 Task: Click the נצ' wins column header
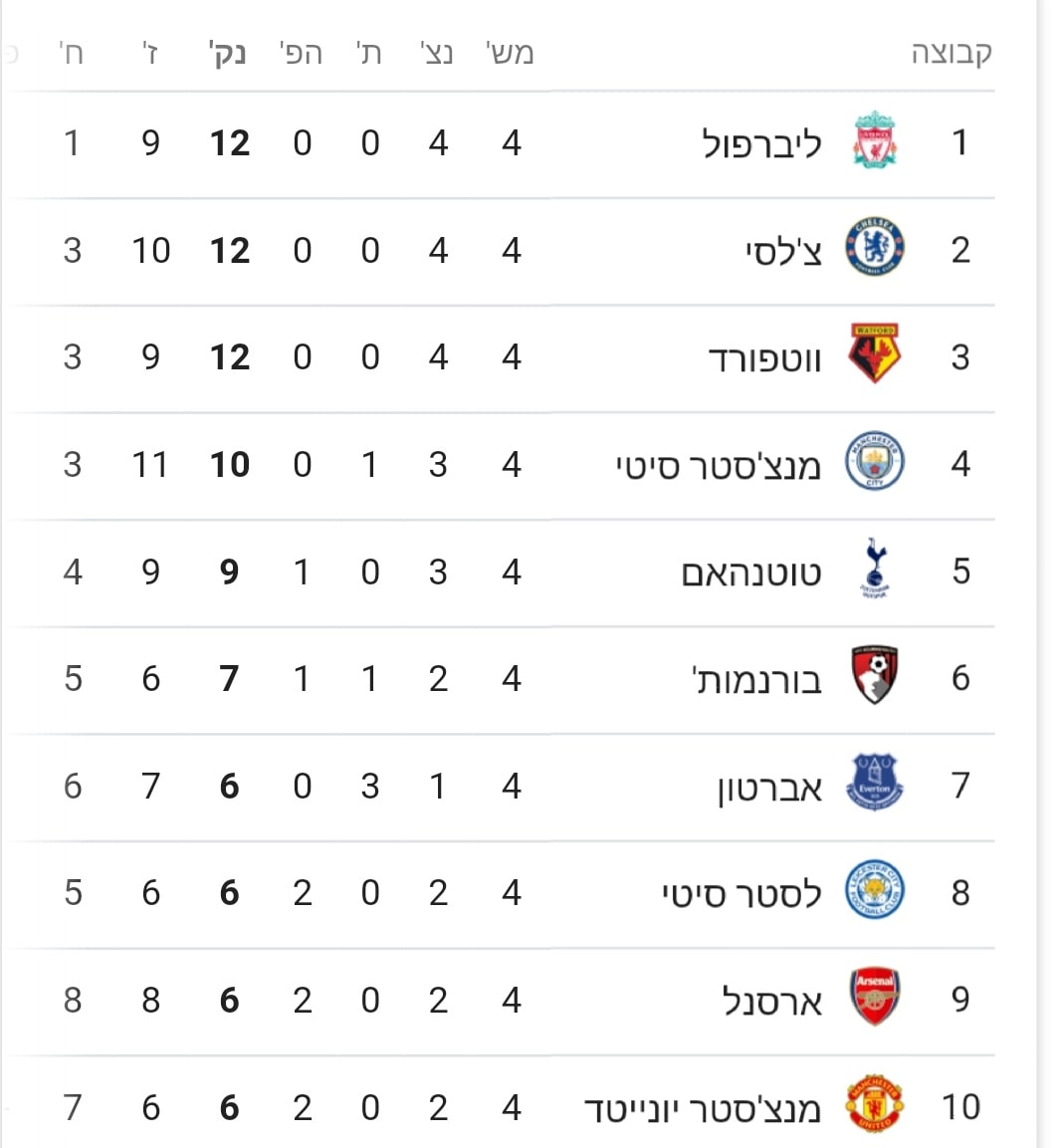pos(437,53)
